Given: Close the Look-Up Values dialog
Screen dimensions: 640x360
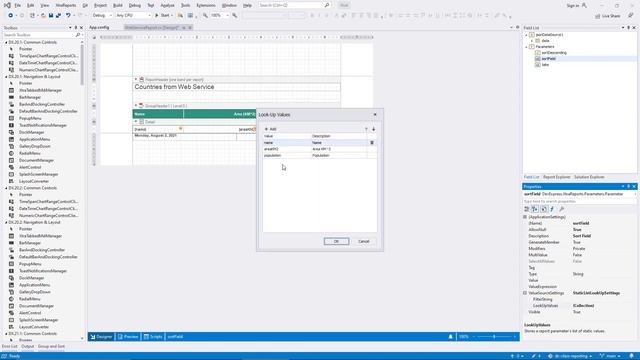Looking at the screenshot, I should click(375, 115).
